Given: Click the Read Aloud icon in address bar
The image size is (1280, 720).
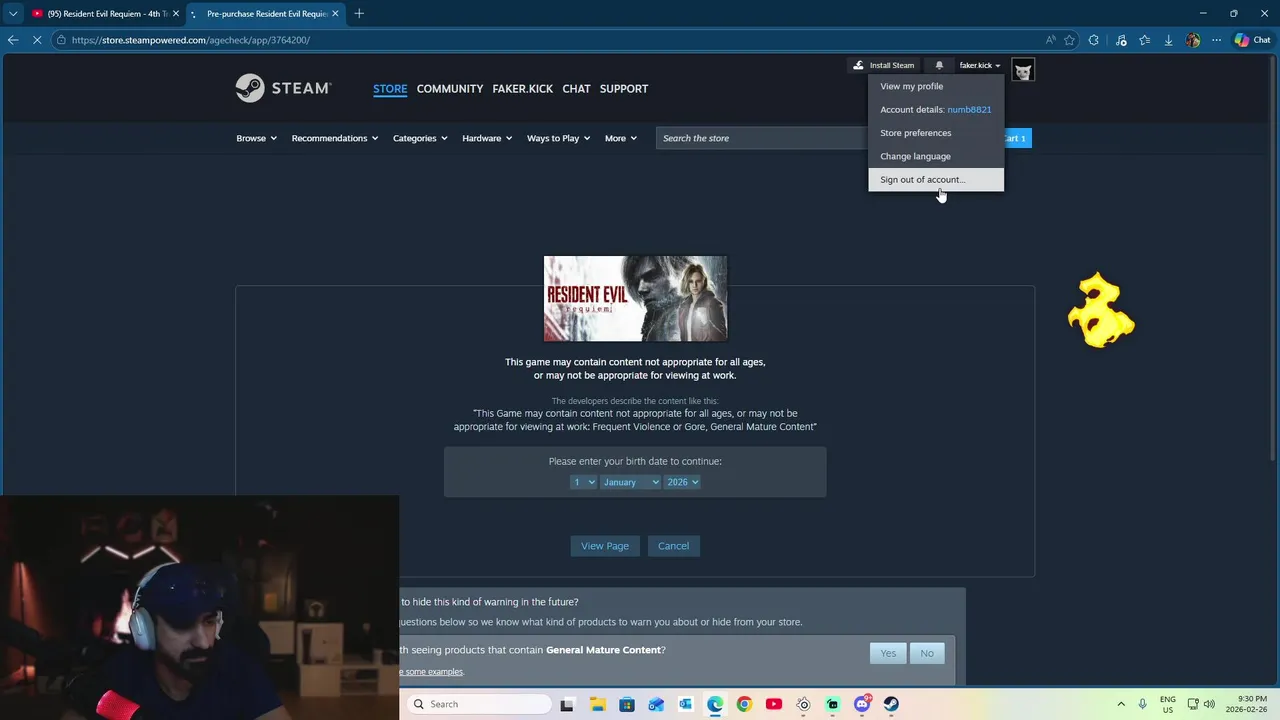Looking at the screenshot, I should pos(1050,40).
